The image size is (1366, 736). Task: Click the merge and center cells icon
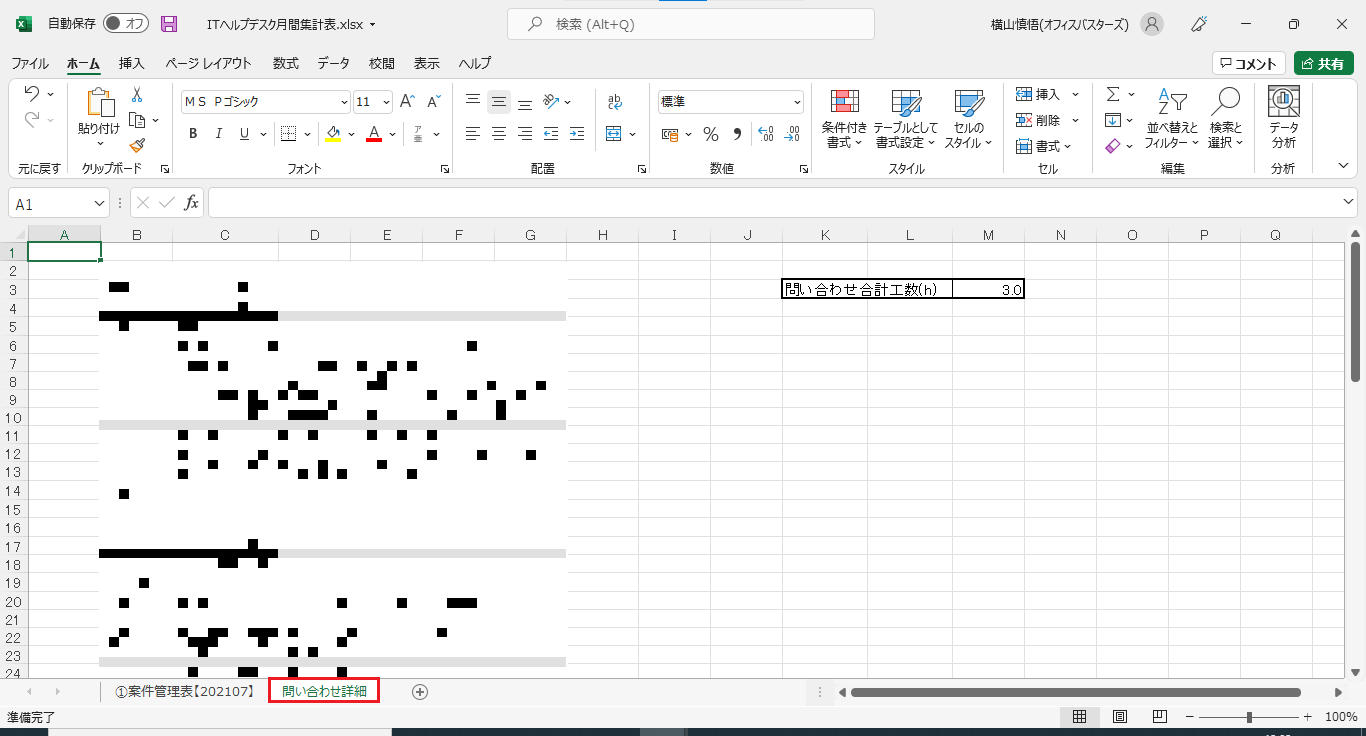click(614, 134)
